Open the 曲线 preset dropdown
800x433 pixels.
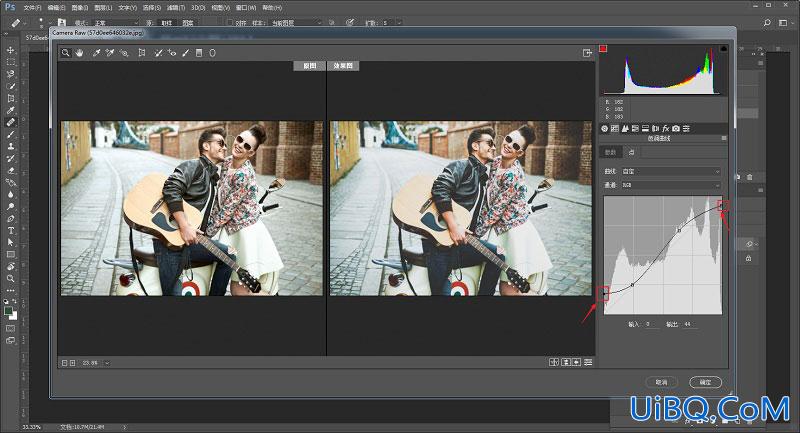(x=670, y=171)
